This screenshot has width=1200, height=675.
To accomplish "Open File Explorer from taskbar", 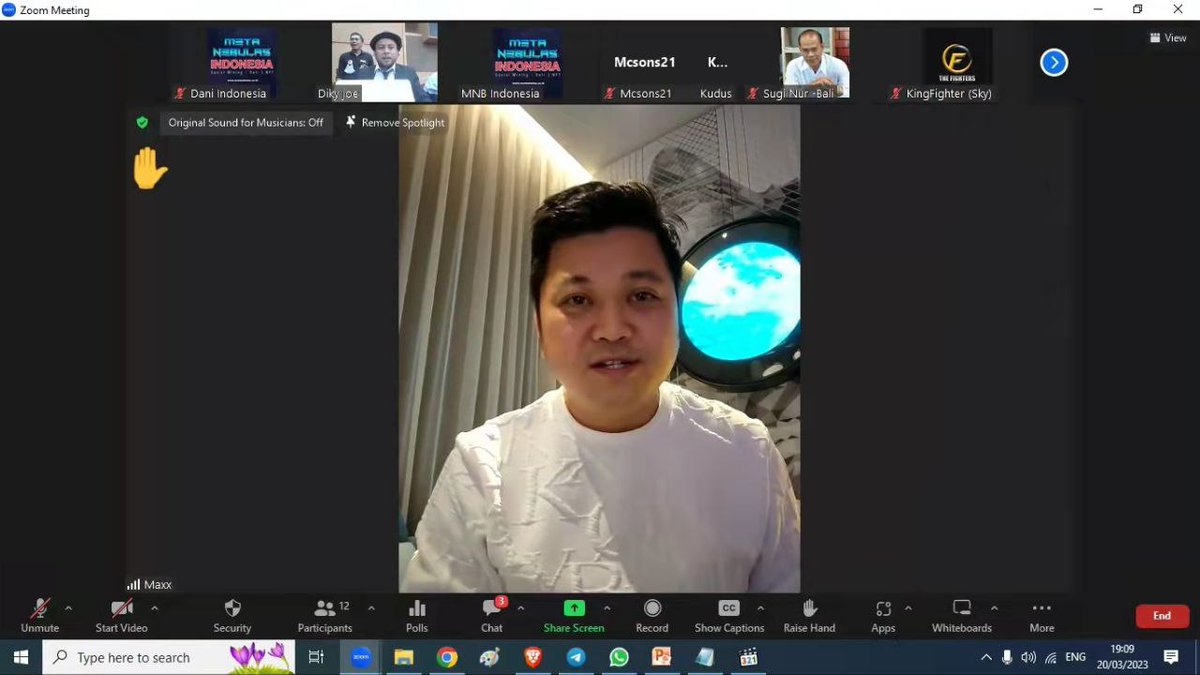I will 404,657.
